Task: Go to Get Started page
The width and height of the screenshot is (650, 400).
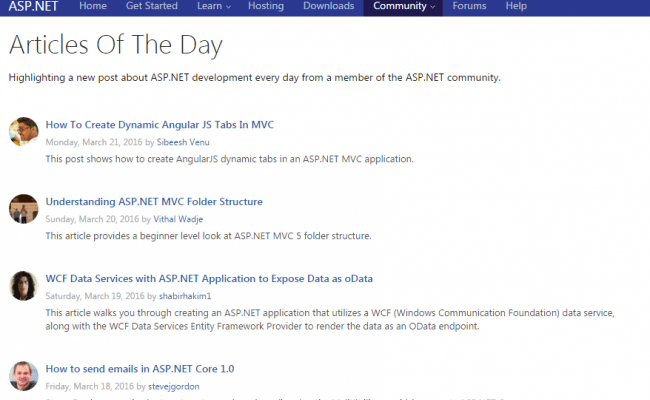Action: [x=152, y=6]
